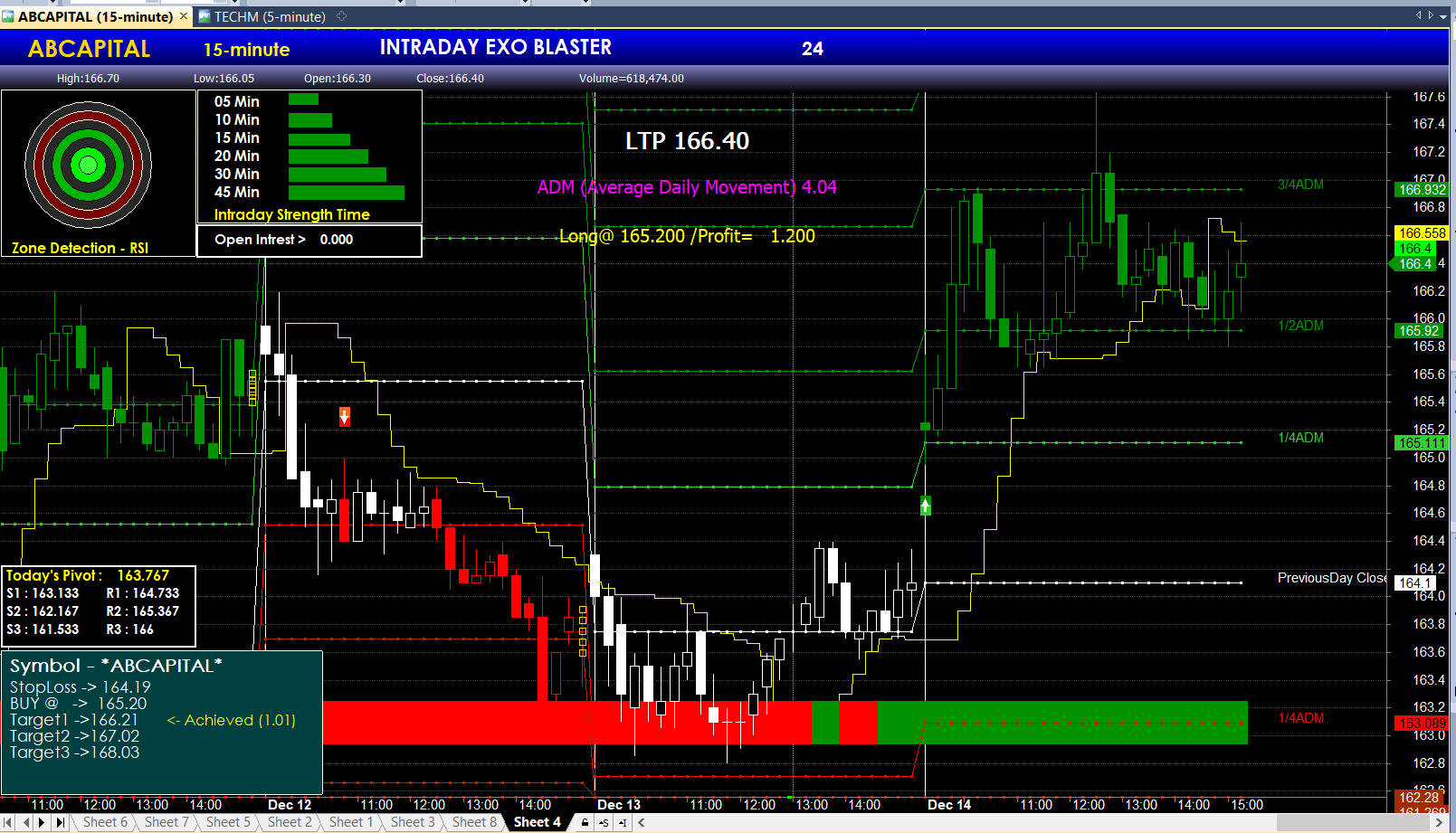Click the High:166.70 readout
This screenshot has width=1456, height=833.
point(88,79)
